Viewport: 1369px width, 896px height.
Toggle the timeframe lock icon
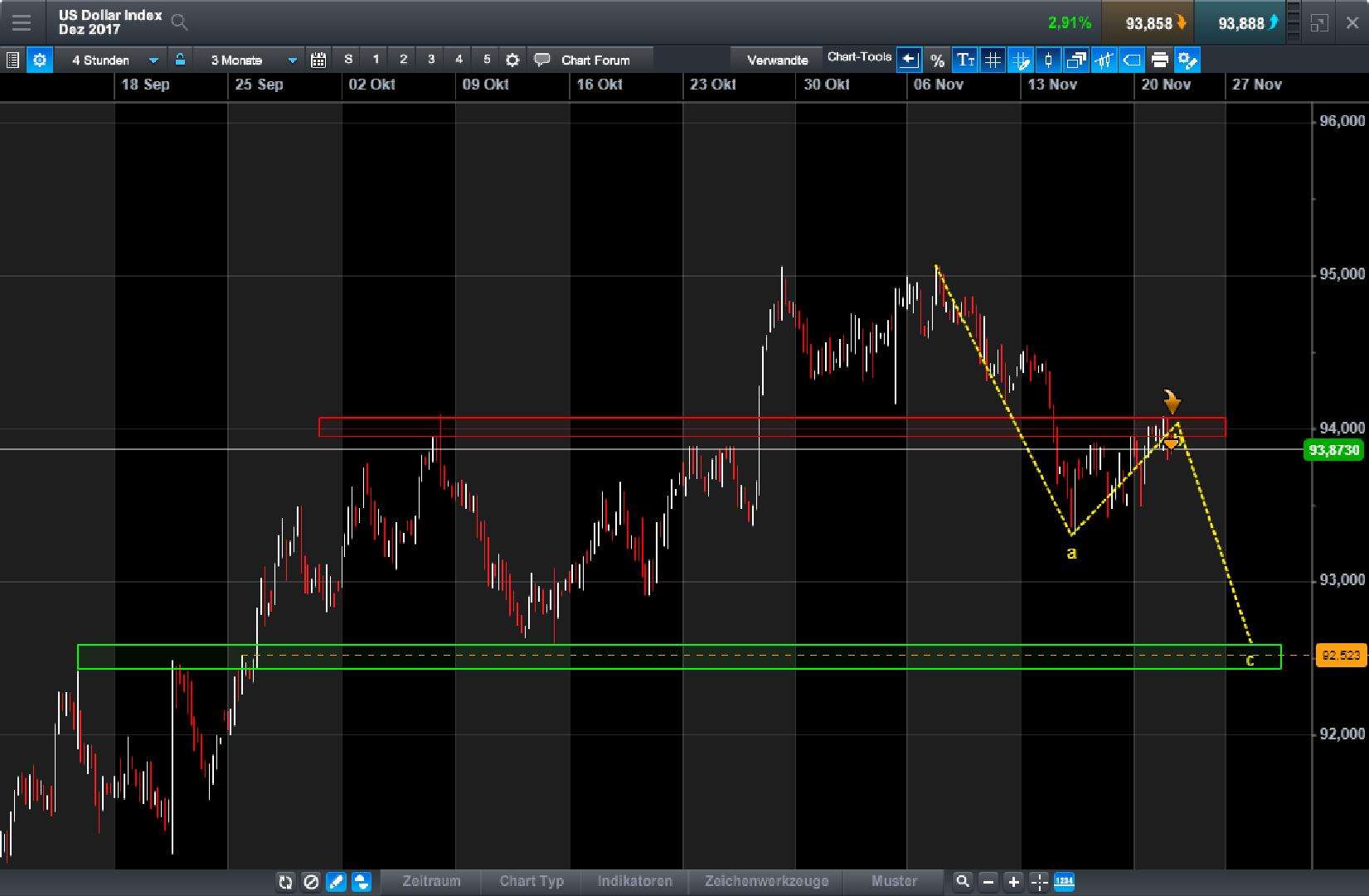[180, 60]
